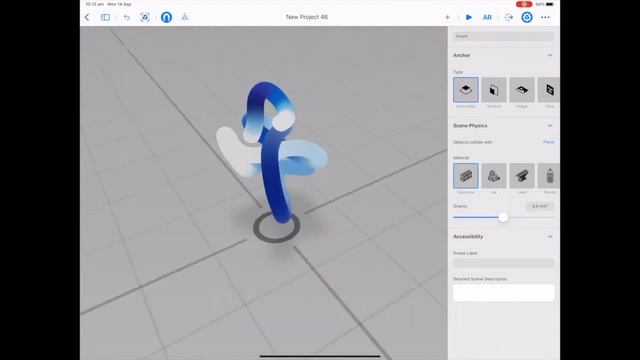Switch to AR mode

(x=487, y=17)
